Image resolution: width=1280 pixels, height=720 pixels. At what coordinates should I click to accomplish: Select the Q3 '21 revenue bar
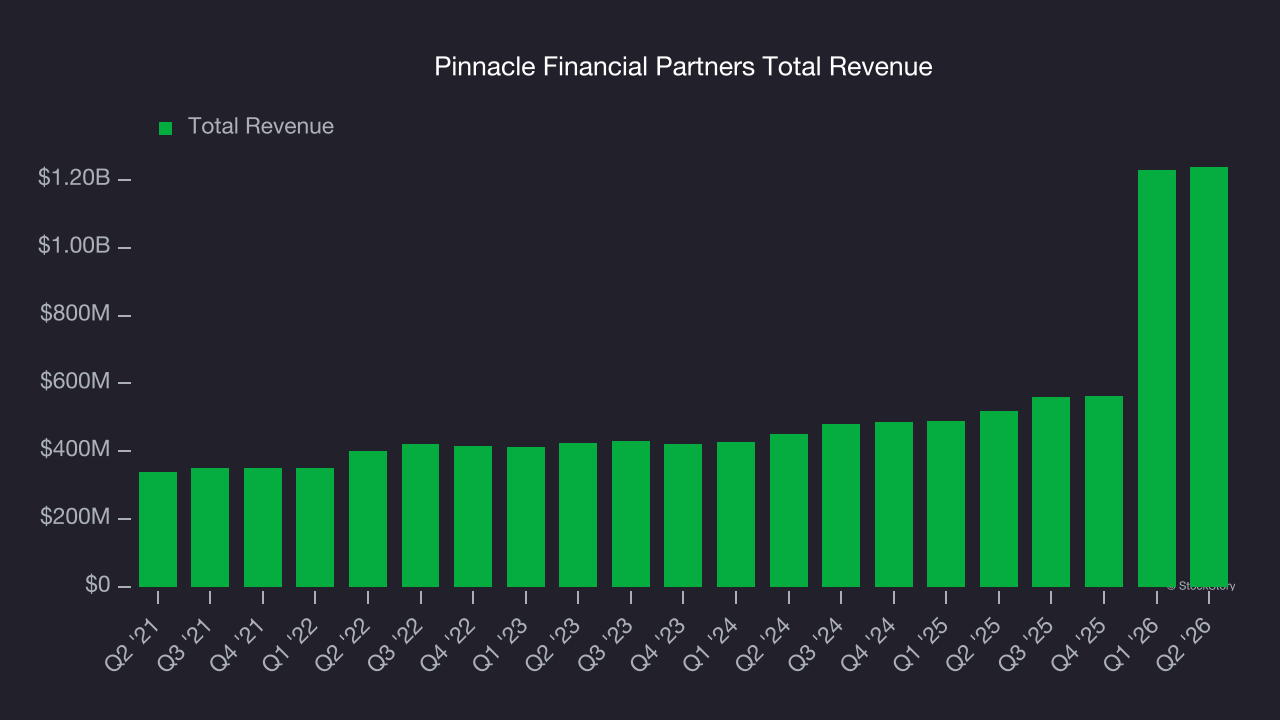pyautogui.click(x=210, y=527)
